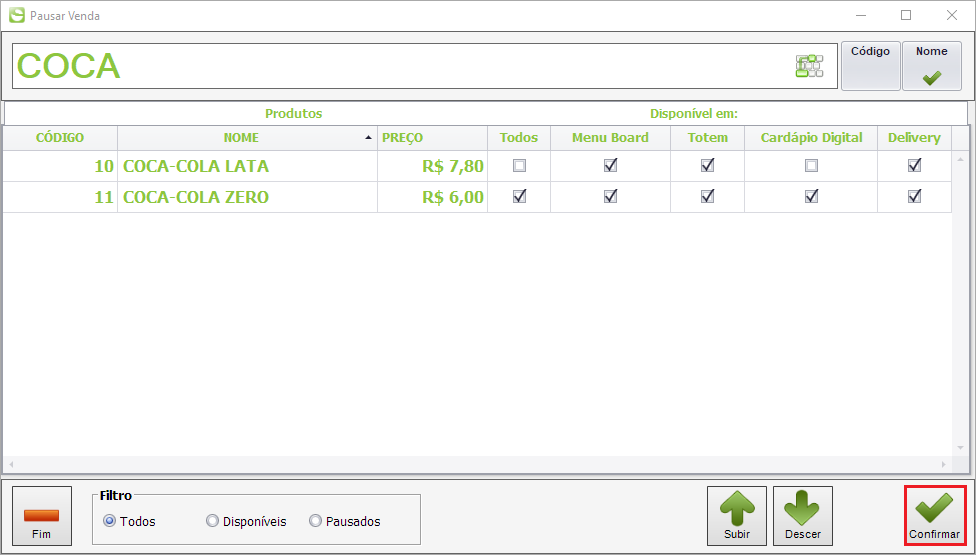Click the Menu Board column header
This screenshot has width=976, height=555.
pos(611,138)
